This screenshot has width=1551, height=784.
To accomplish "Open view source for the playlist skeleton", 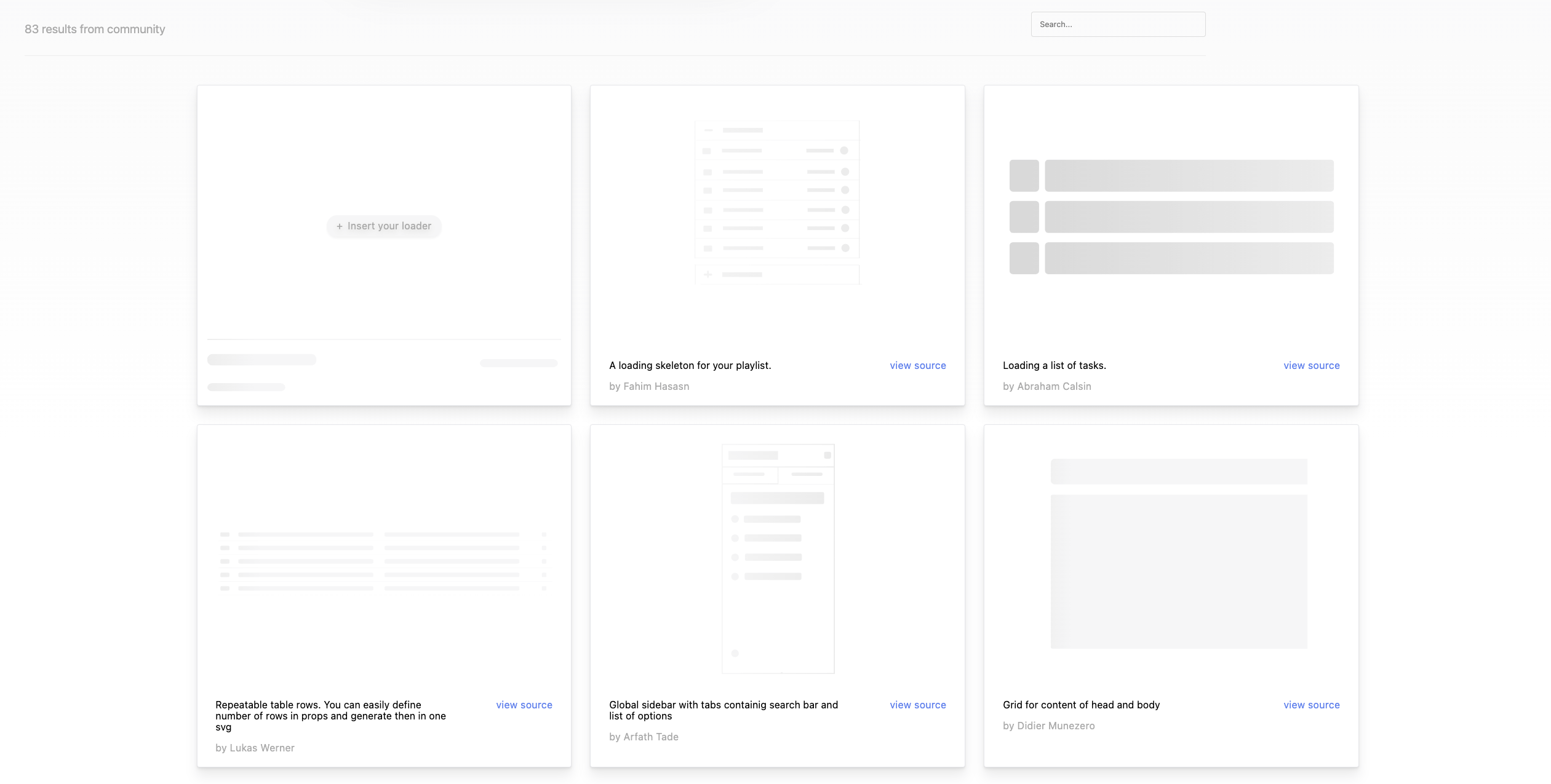I will click(x=917, y=365).
